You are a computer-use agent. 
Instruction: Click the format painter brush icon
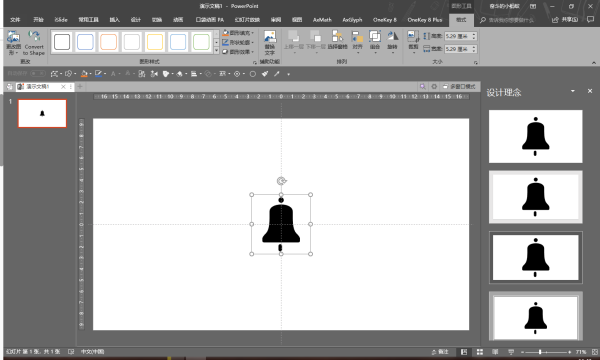pos(265,74)
